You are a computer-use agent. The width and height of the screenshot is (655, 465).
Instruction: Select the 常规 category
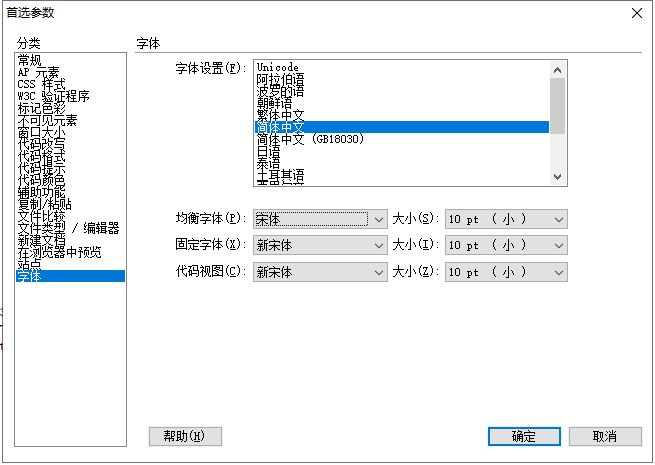(x=30, y=61)
